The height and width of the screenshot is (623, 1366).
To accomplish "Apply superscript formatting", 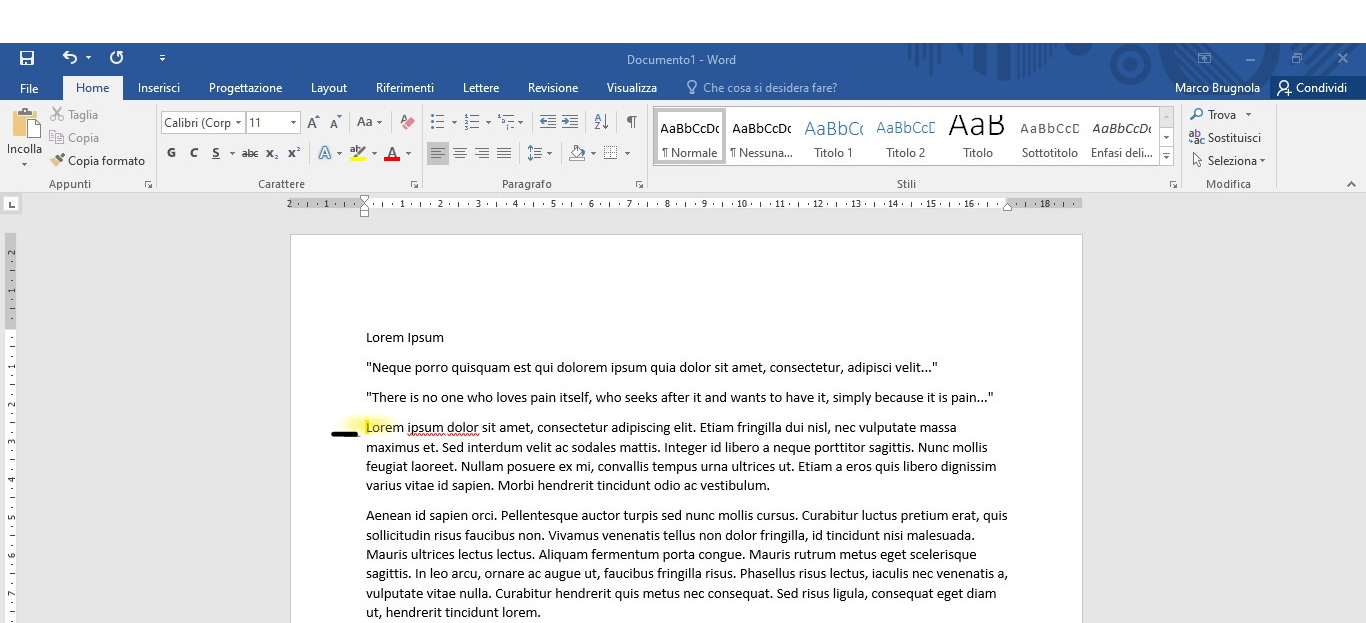I will 292,153.
